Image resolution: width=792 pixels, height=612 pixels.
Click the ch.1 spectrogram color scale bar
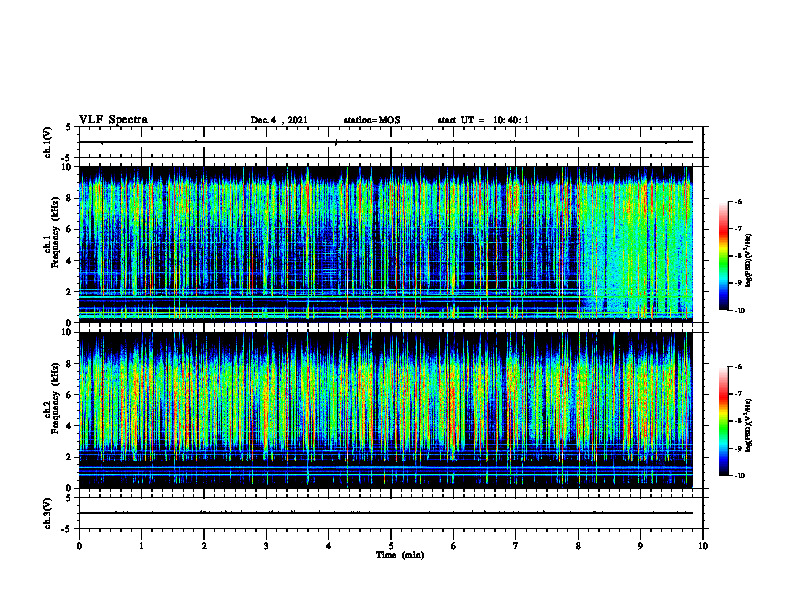tap(723, 256)
